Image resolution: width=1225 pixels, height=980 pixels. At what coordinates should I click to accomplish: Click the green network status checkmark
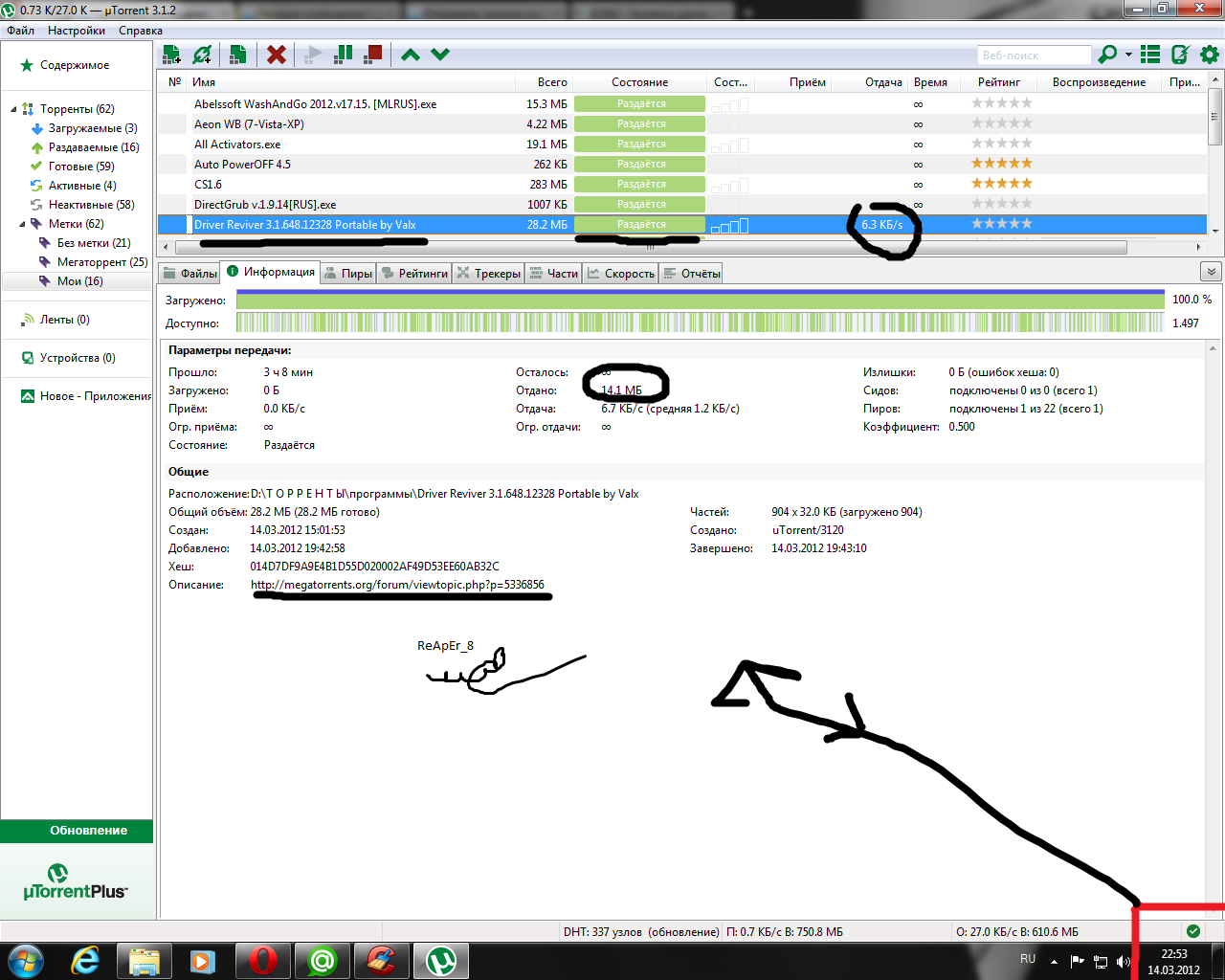point(1192,931)
